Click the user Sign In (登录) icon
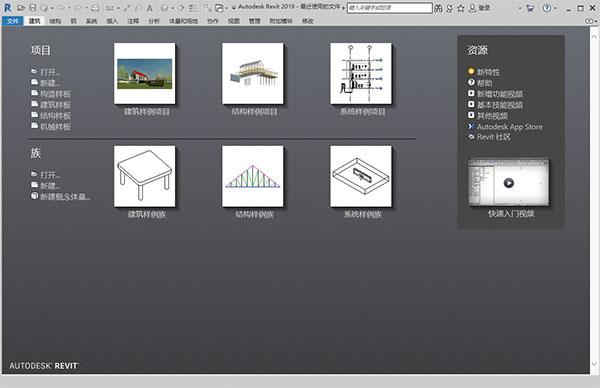600x388 pixels. pos(473,8)
